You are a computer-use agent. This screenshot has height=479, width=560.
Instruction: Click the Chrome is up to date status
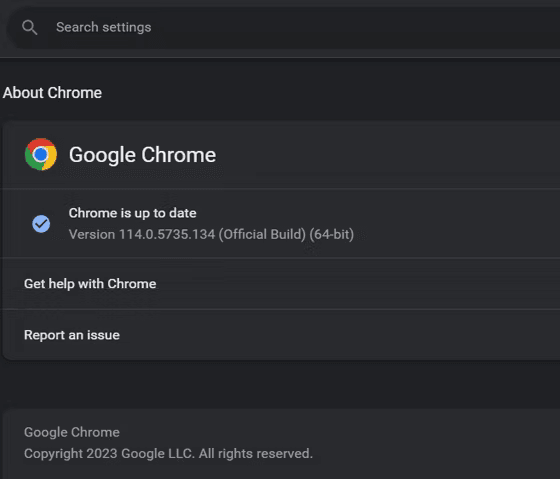[x=132, y=213]
